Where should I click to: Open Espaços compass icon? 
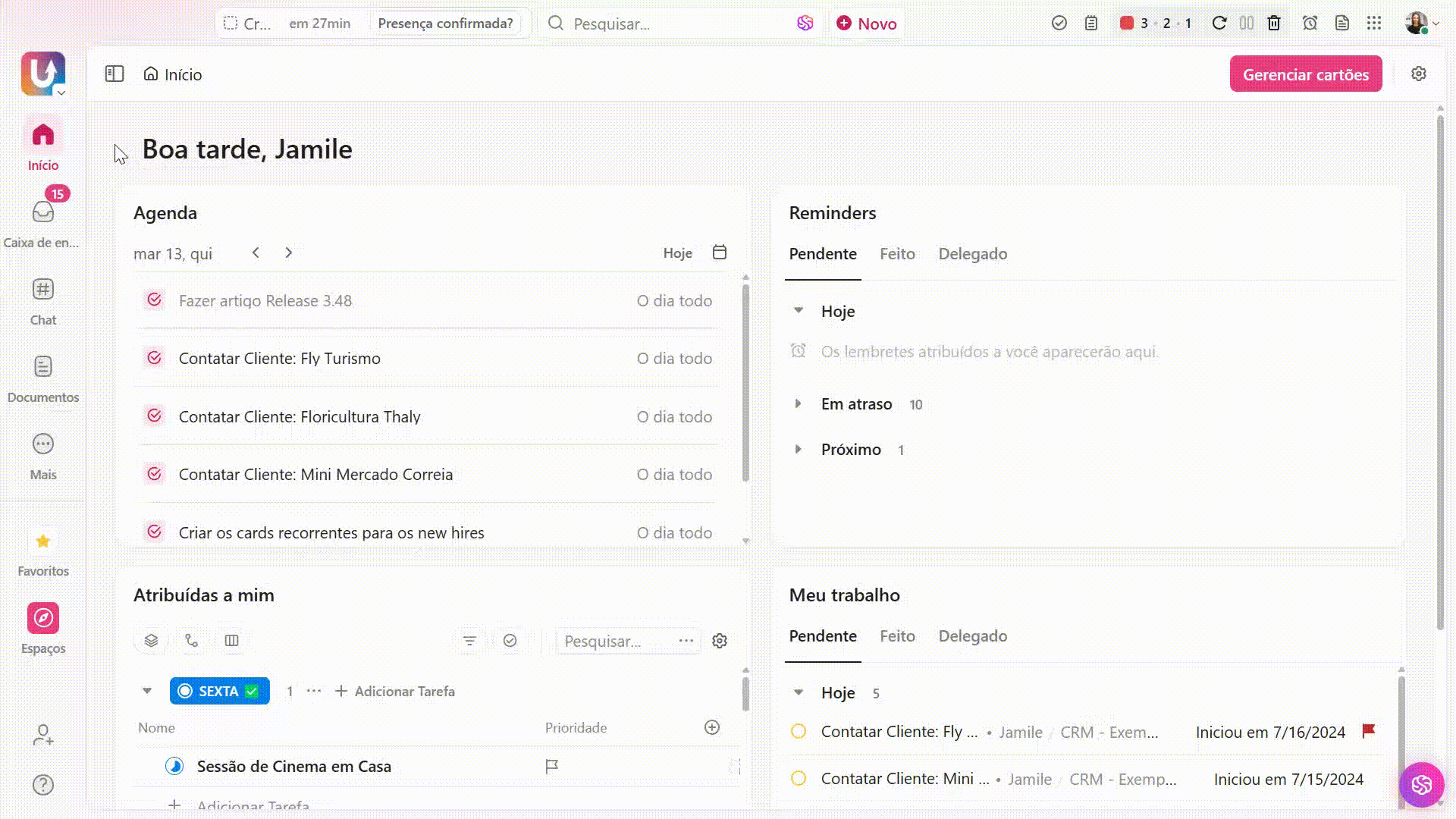pyautogui.click(x=43, y=618)
